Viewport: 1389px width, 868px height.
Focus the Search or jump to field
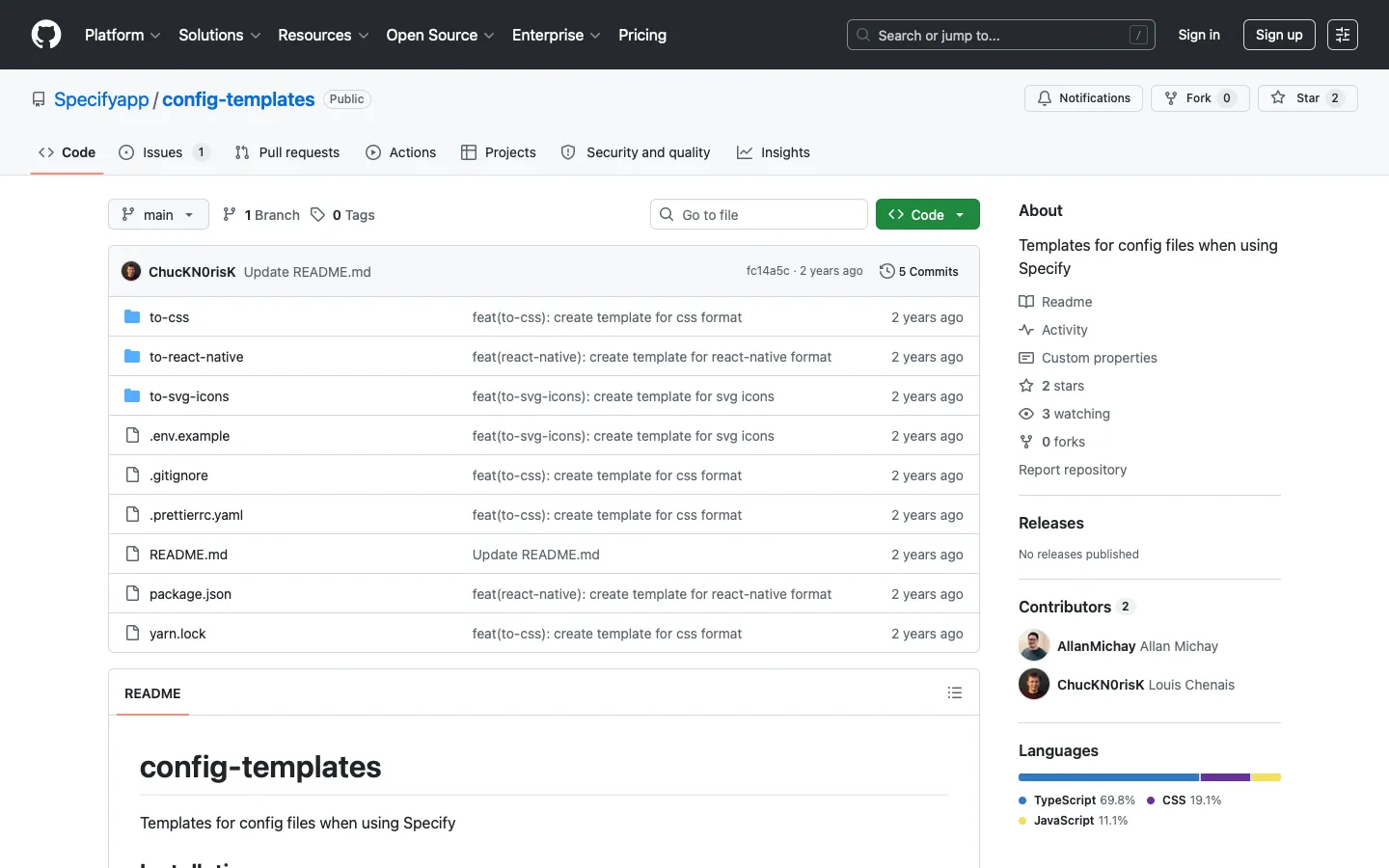[x=1000, y=35]
